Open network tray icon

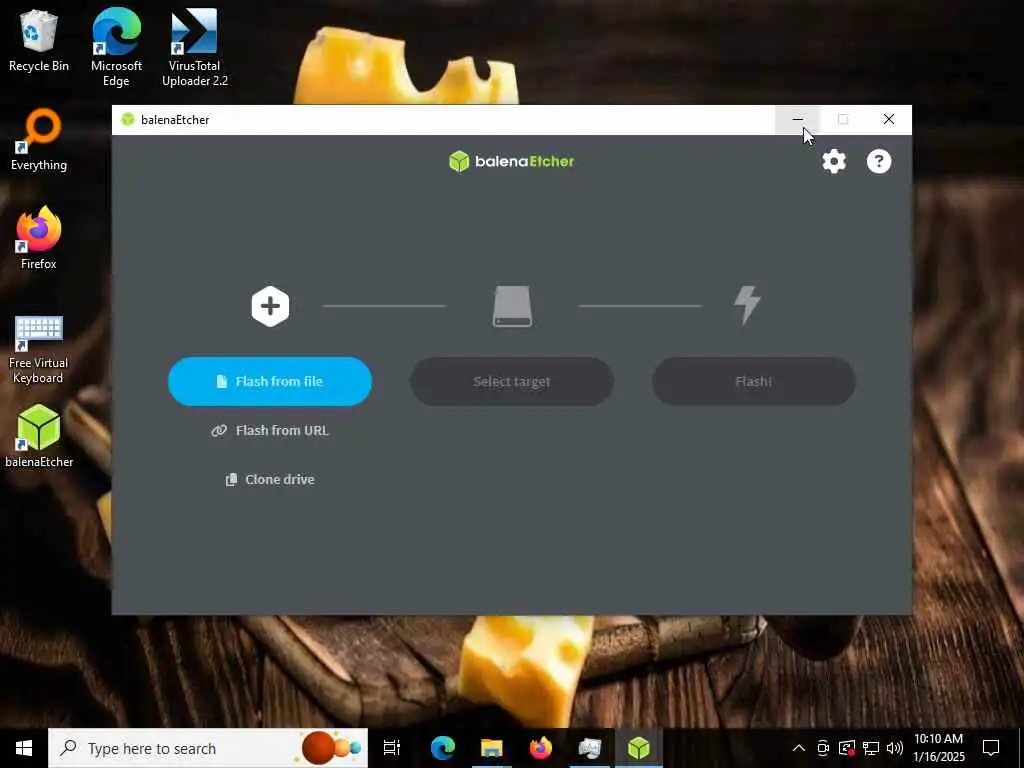[871, 748]
